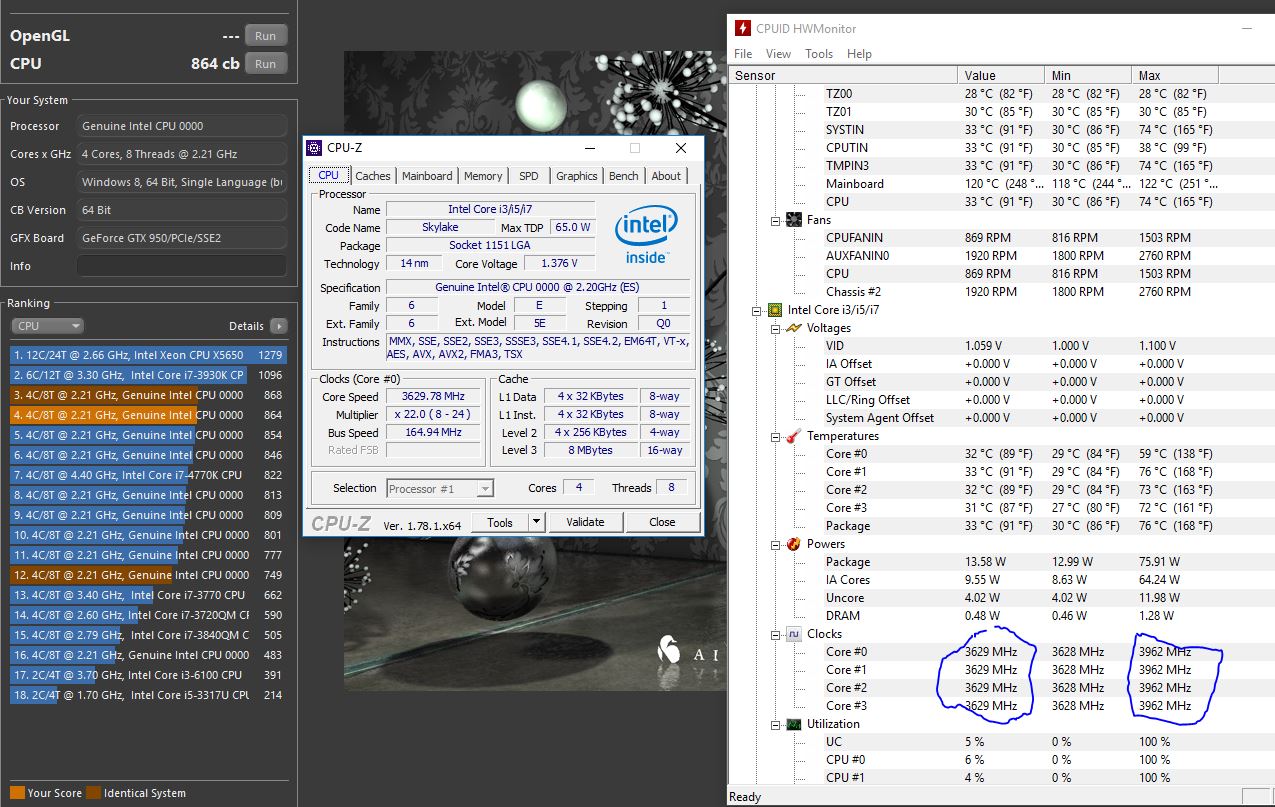Open the Cinebench ranking CPU dropdown
The height and width of the screenshot is (807, 1275).
point(47,326)
